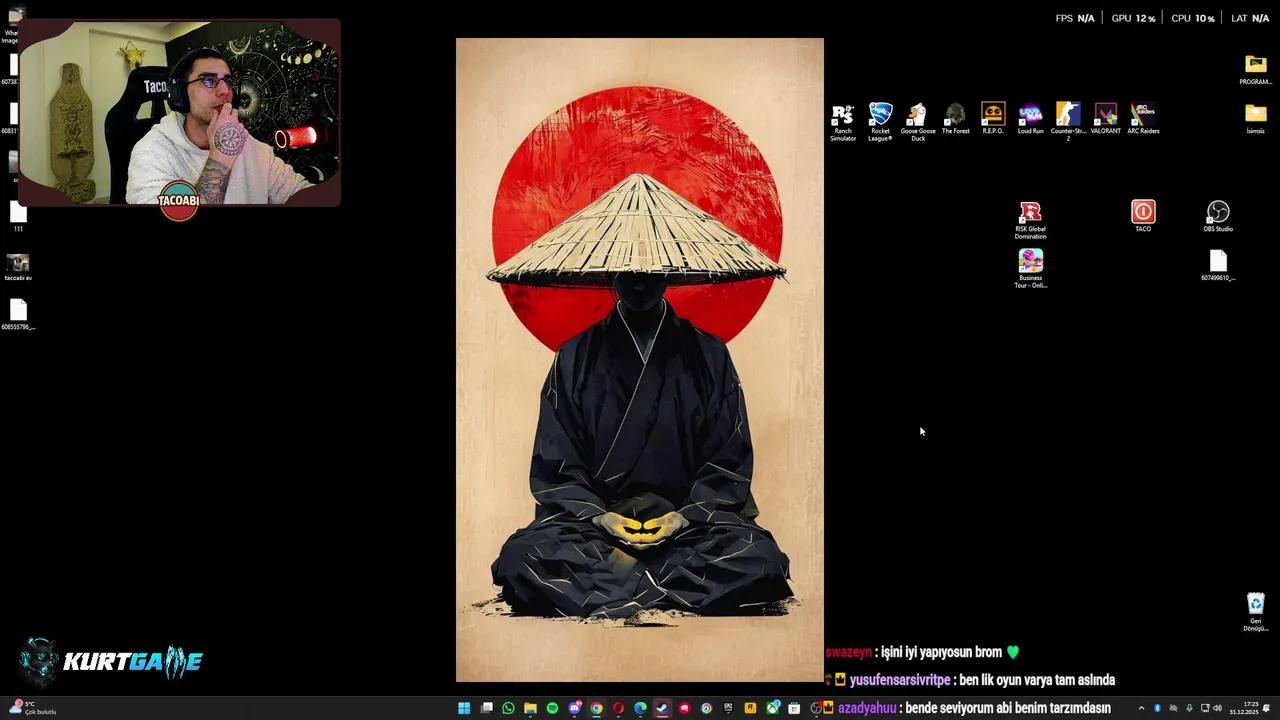Open the Recycle Bin (Geri Dönüşüm)
This screenshot has width=1280, height=720.
(1255, 612)
